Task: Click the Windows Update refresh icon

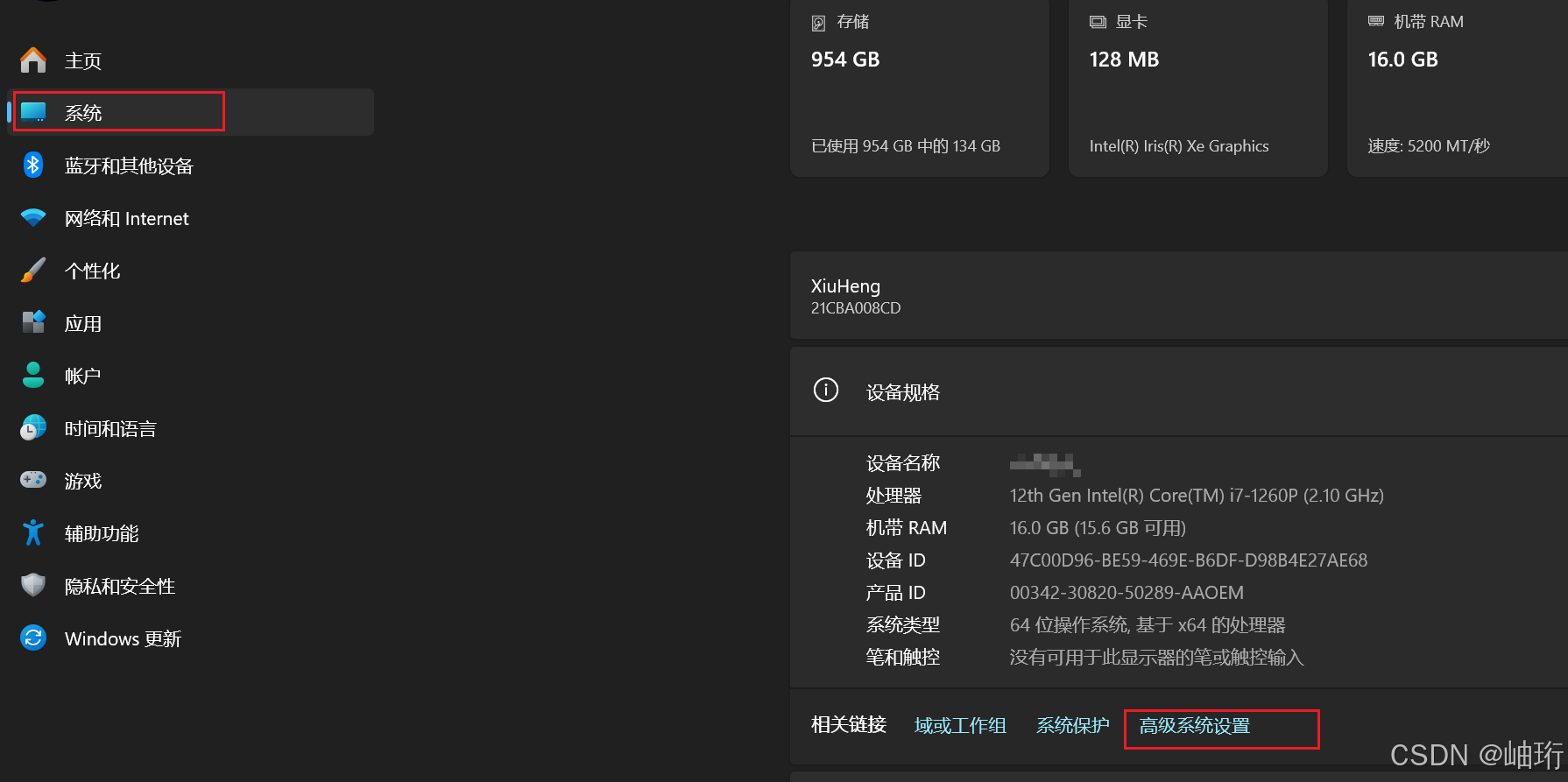Action: [x=33, y=638]
